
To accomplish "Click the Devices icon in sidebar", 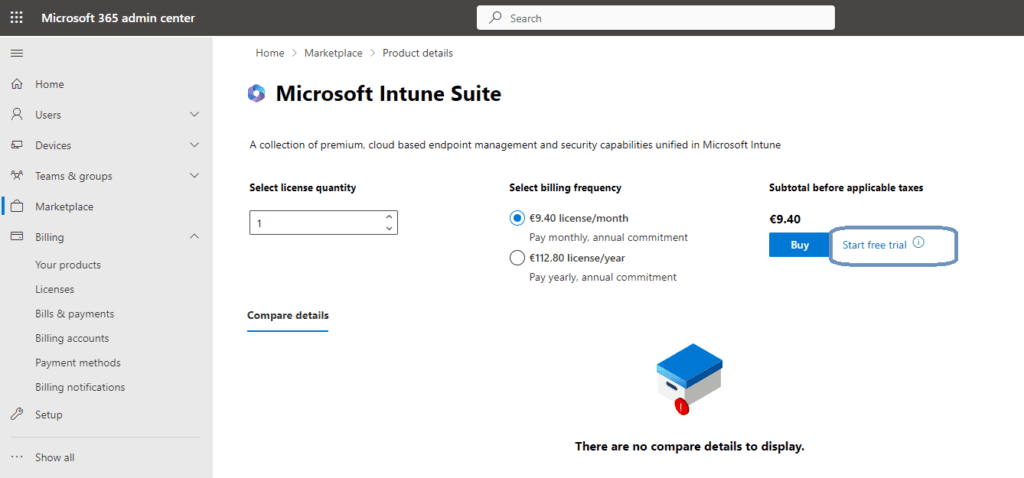I will click(17, 145).
